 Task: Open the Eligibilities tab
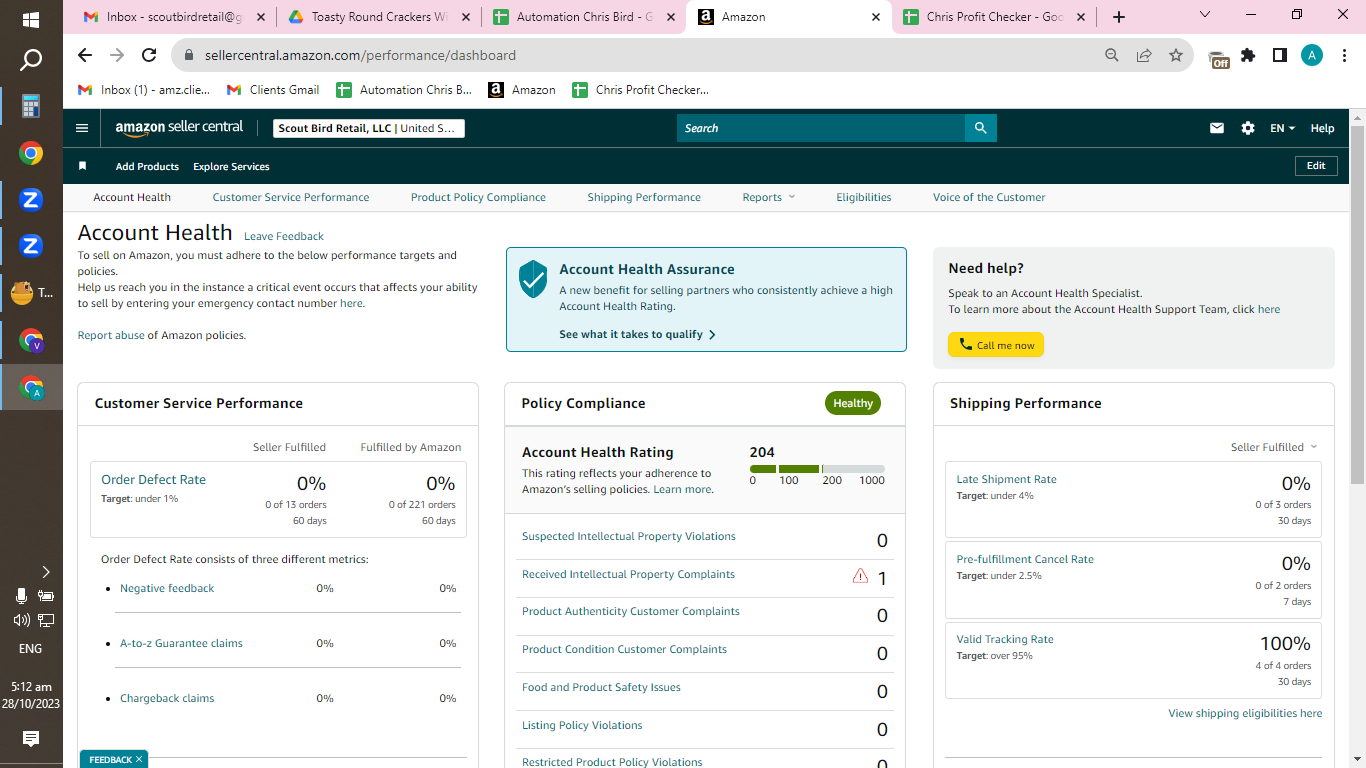(864, 197)
